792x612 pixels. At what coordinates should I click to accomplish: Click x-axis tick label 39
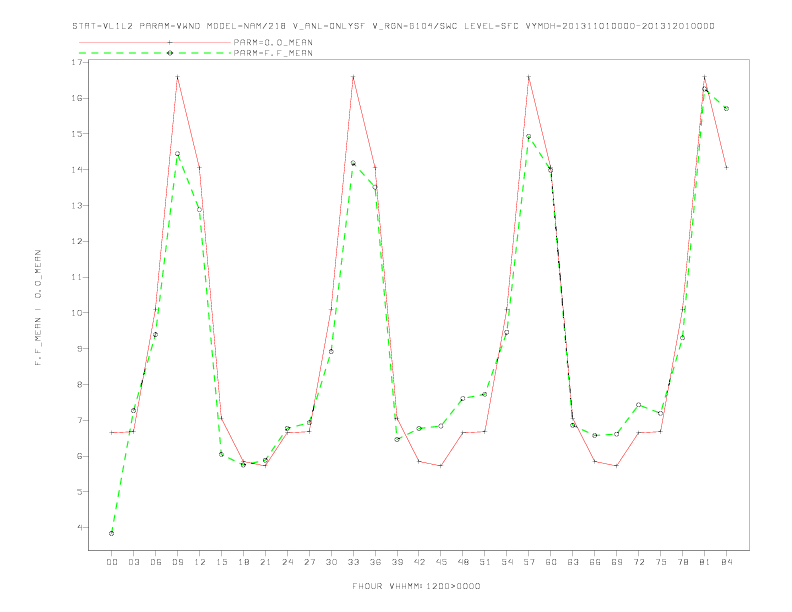coord(397,562)
